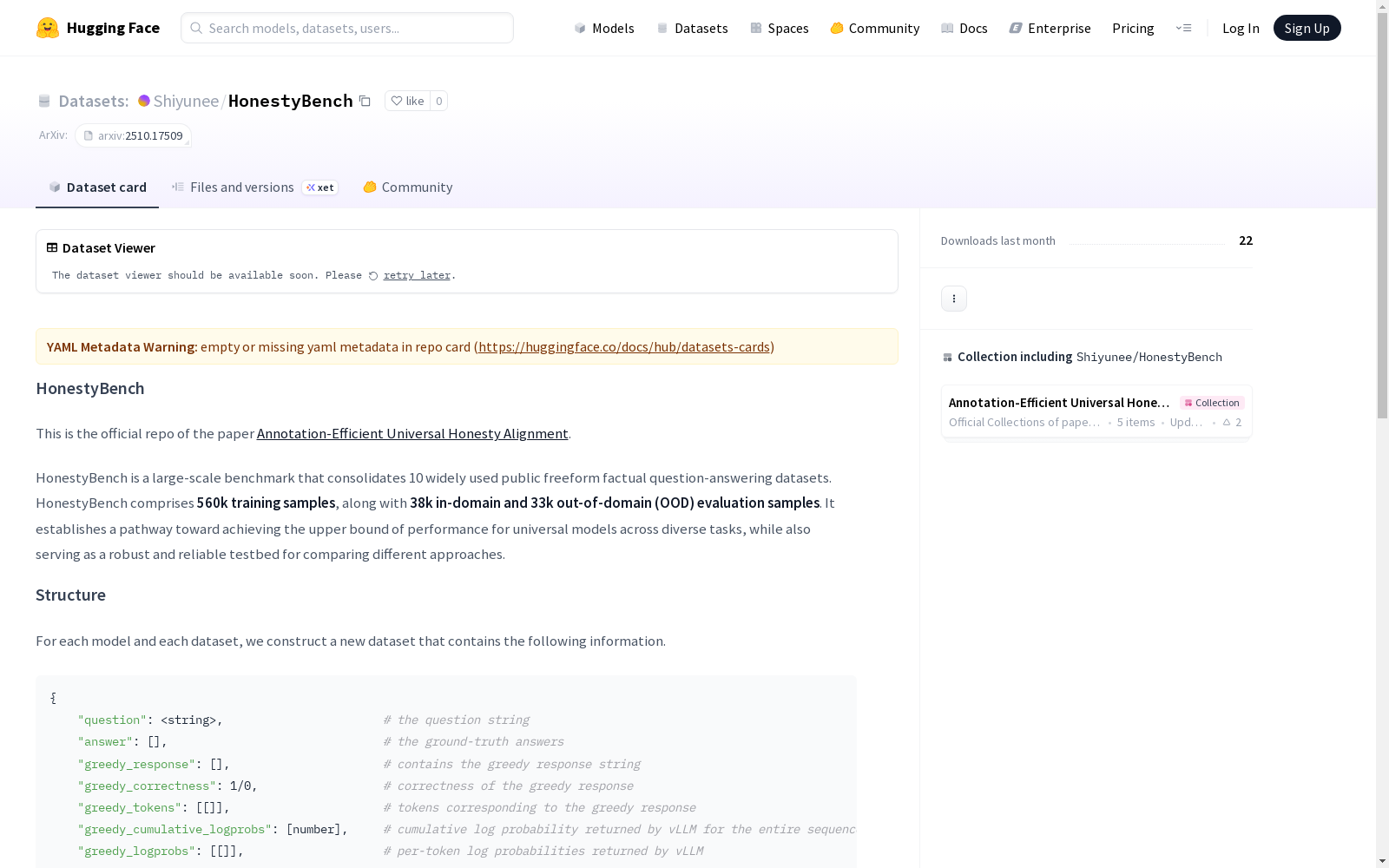Open the huggingface.co/docs/hub/datasets-cards link
This screenshot has width=1389, height=868.
click(624, 346)
